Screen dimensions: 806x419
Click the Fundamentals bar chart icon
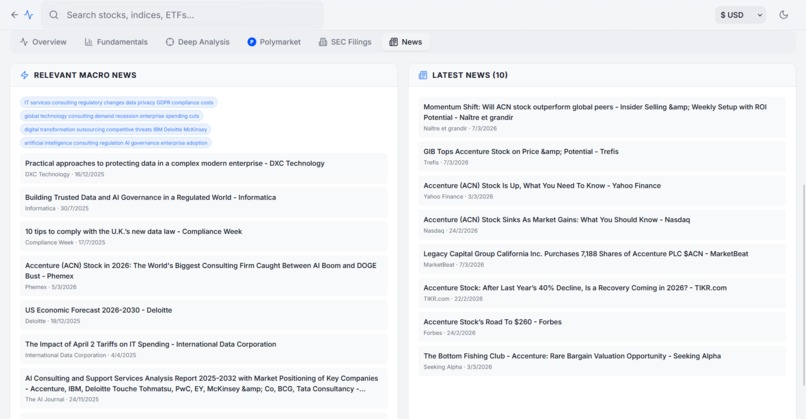(88, 42)
